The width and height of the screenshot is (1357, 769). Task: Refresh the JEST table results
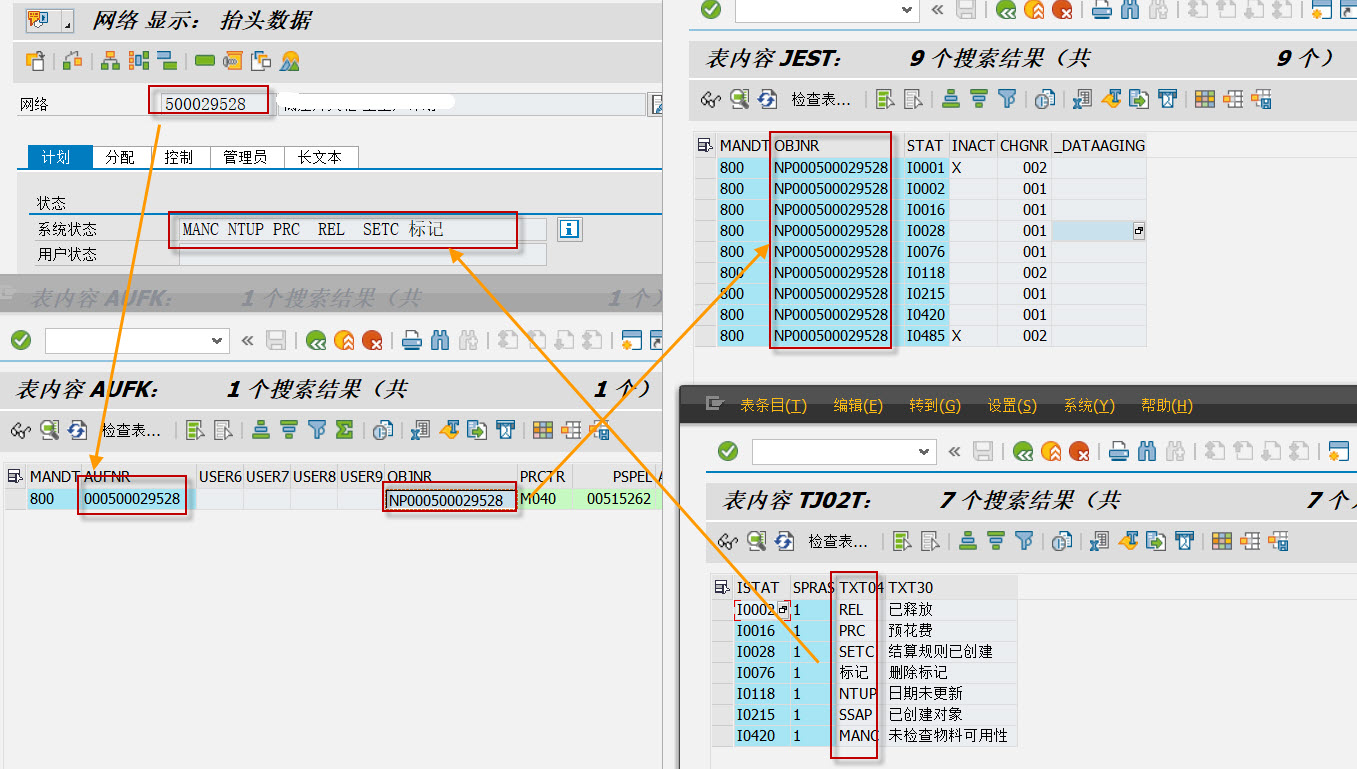[765, 99]
